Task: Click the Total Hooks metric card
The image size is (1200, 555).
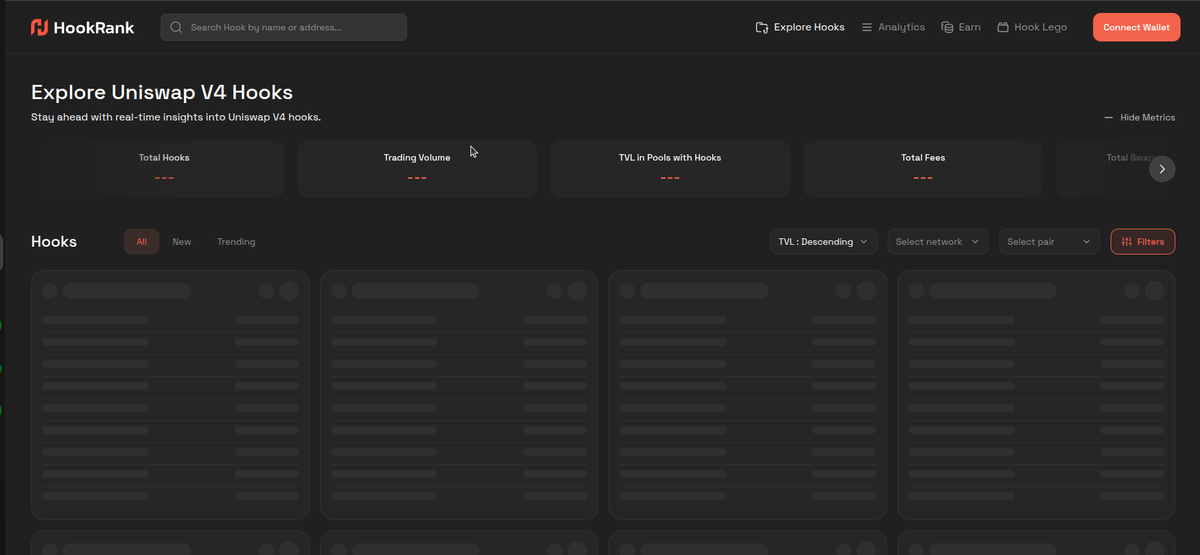Action: click(164, 169)
